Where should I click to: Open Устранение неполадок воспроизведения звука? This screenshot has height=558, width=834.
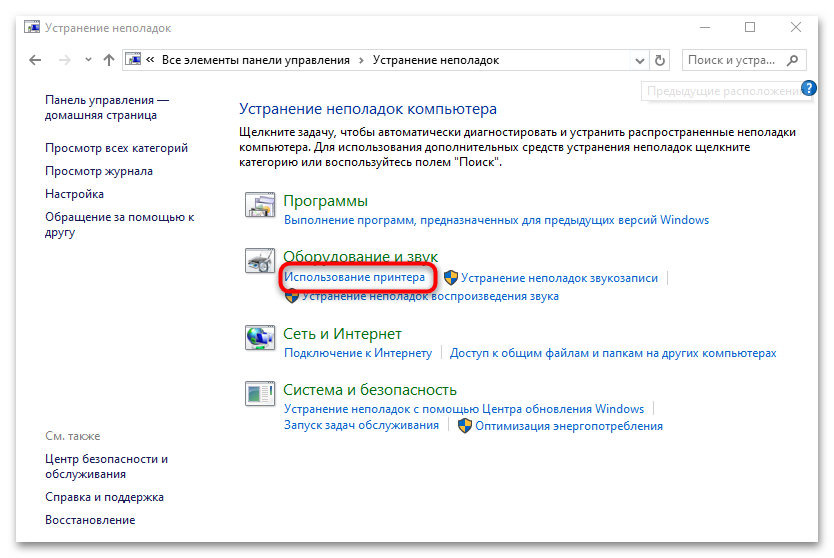(x=430, y=296)
